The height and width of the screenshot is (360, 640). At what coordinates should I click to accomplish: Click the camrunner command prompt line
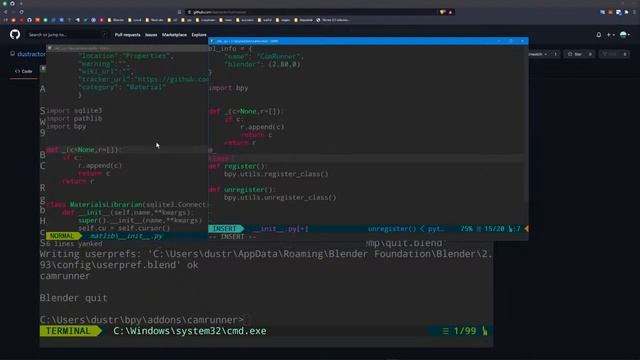pyautogui.click(x=142, y=320)
